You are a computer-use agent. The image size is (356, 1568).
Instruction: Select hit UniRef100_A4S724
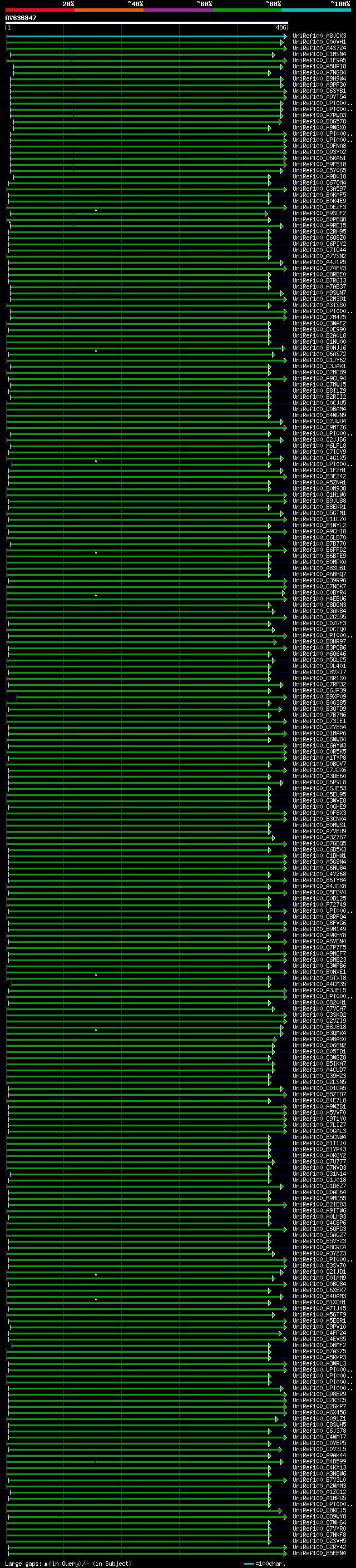(319, 48)
